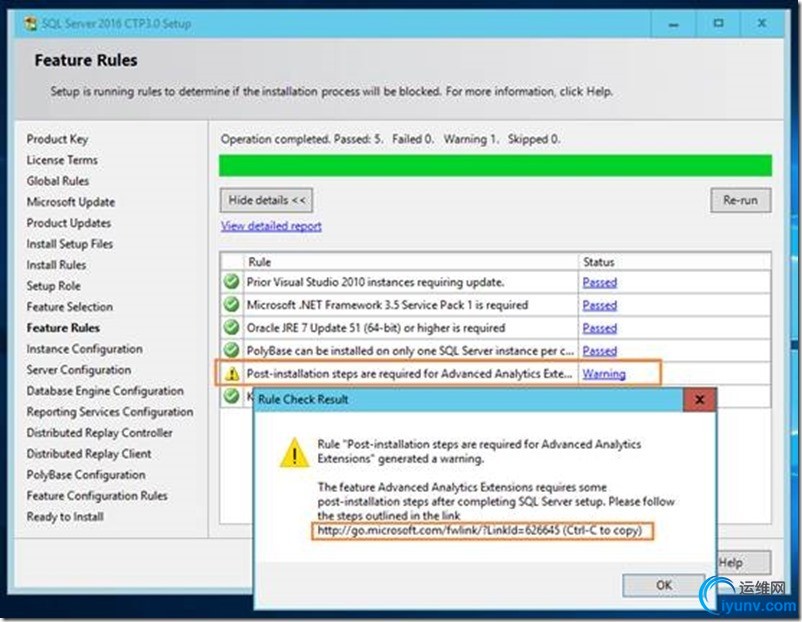Click 'Prior Visual Studio 2010 instances requiring update' row

(x=495, y=282)
